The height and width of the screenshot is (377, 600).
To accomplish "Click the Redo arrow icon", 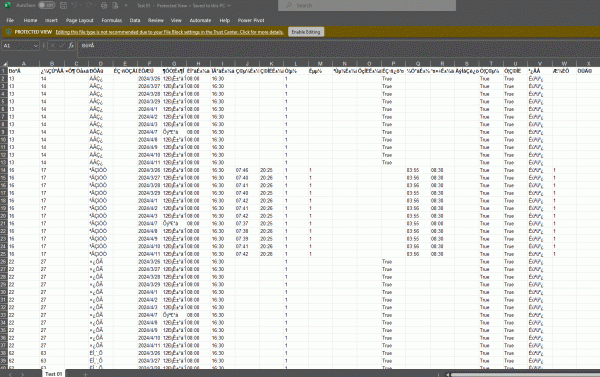I will pyautogui.click(x=89, y=5).
